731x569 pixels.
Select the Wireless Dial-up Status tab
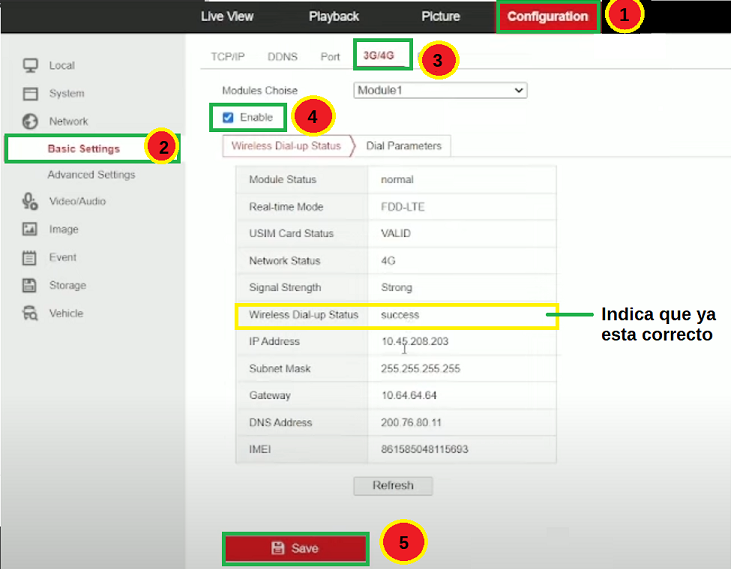(286, 146)
